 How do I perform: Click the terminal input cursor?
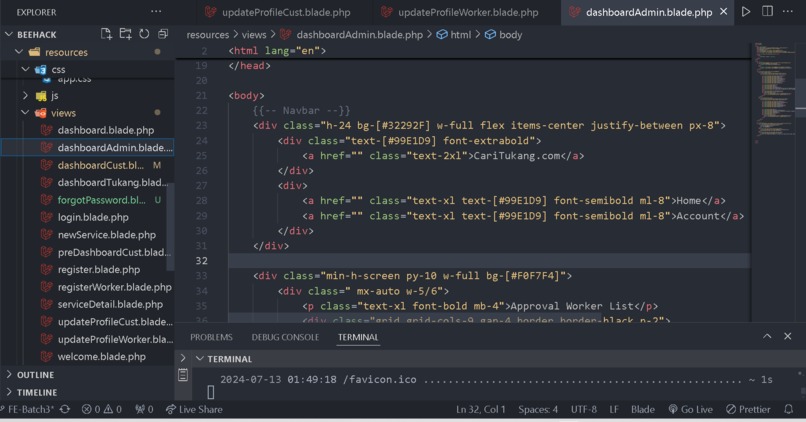click(211, 392)
